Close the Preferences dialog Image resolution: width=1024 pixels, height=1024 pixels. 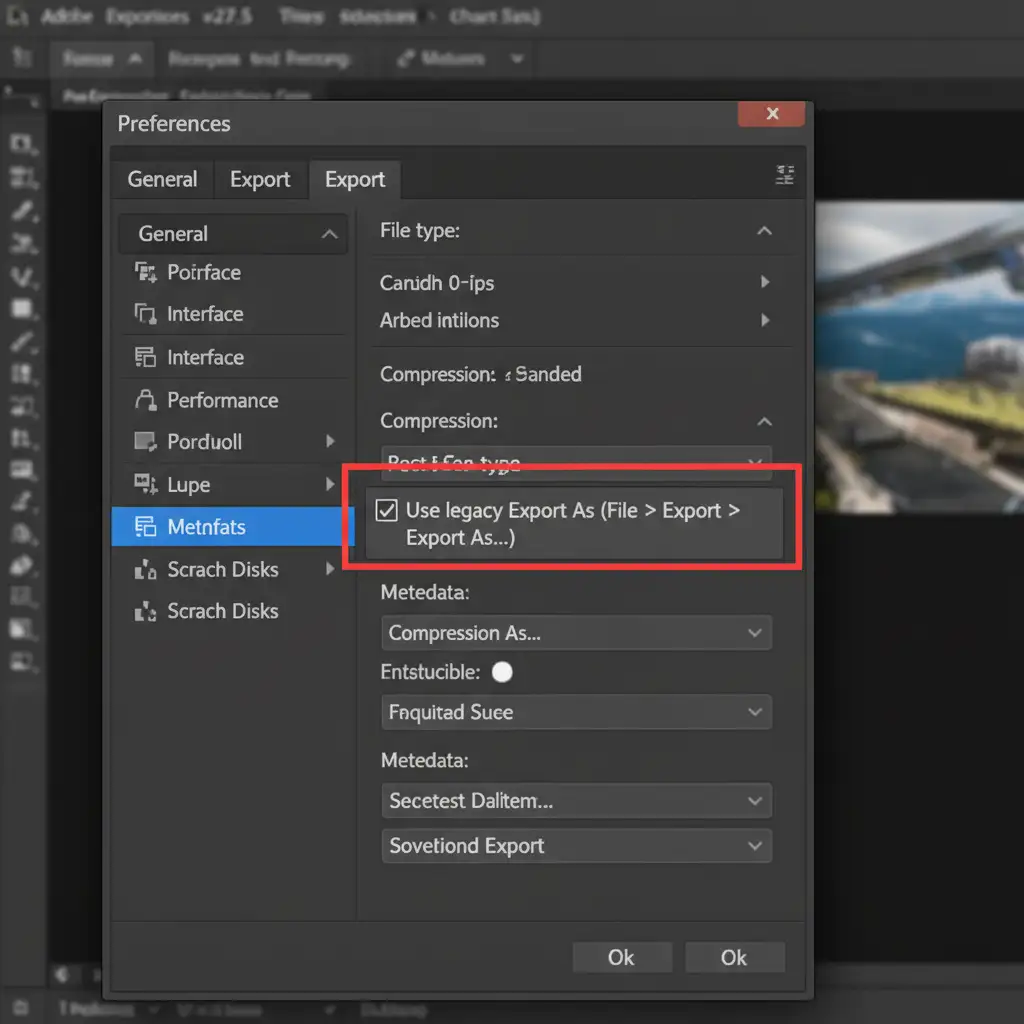click(x=771, y=114)
